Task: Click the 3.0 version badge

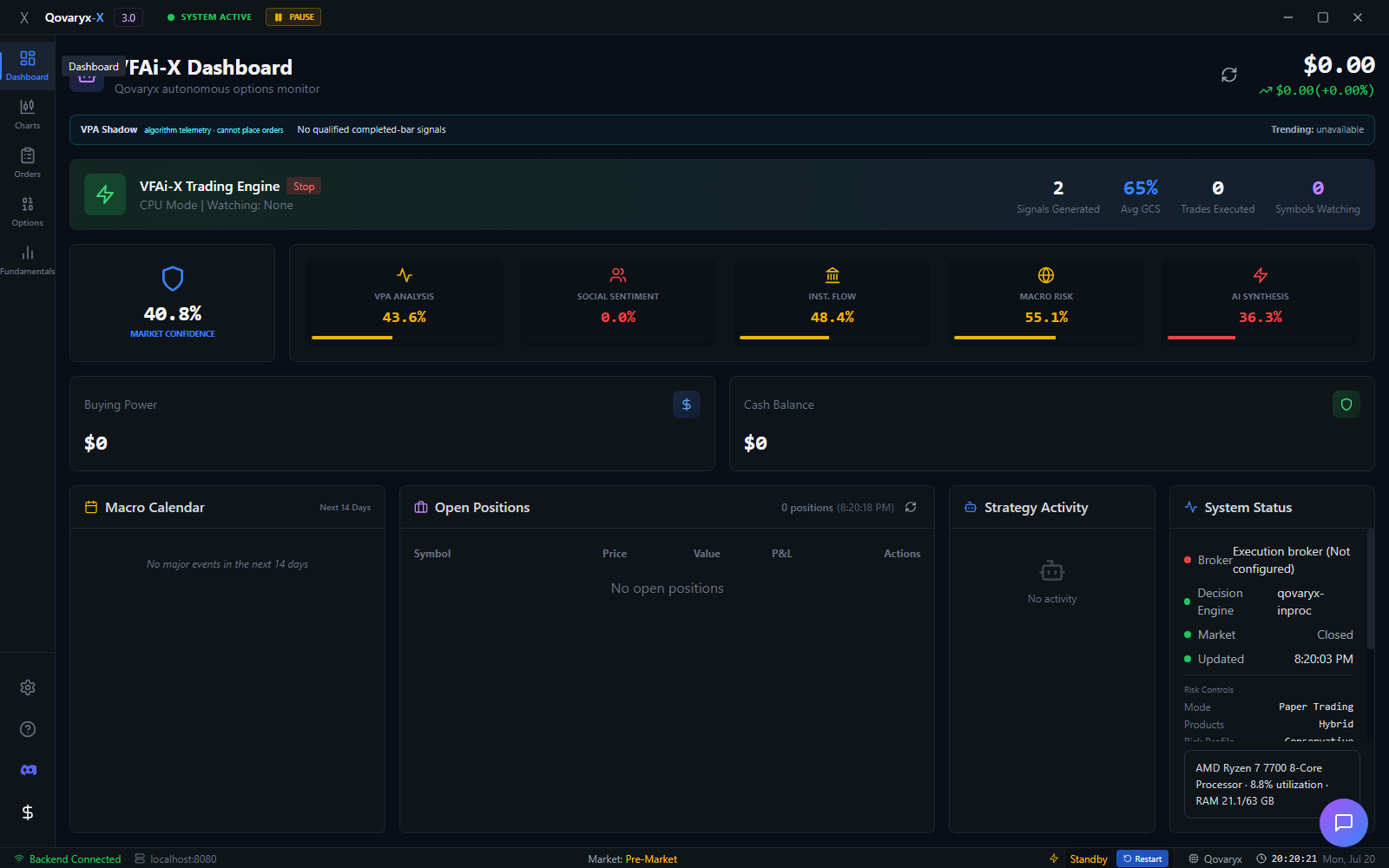Action: (128, 17)
